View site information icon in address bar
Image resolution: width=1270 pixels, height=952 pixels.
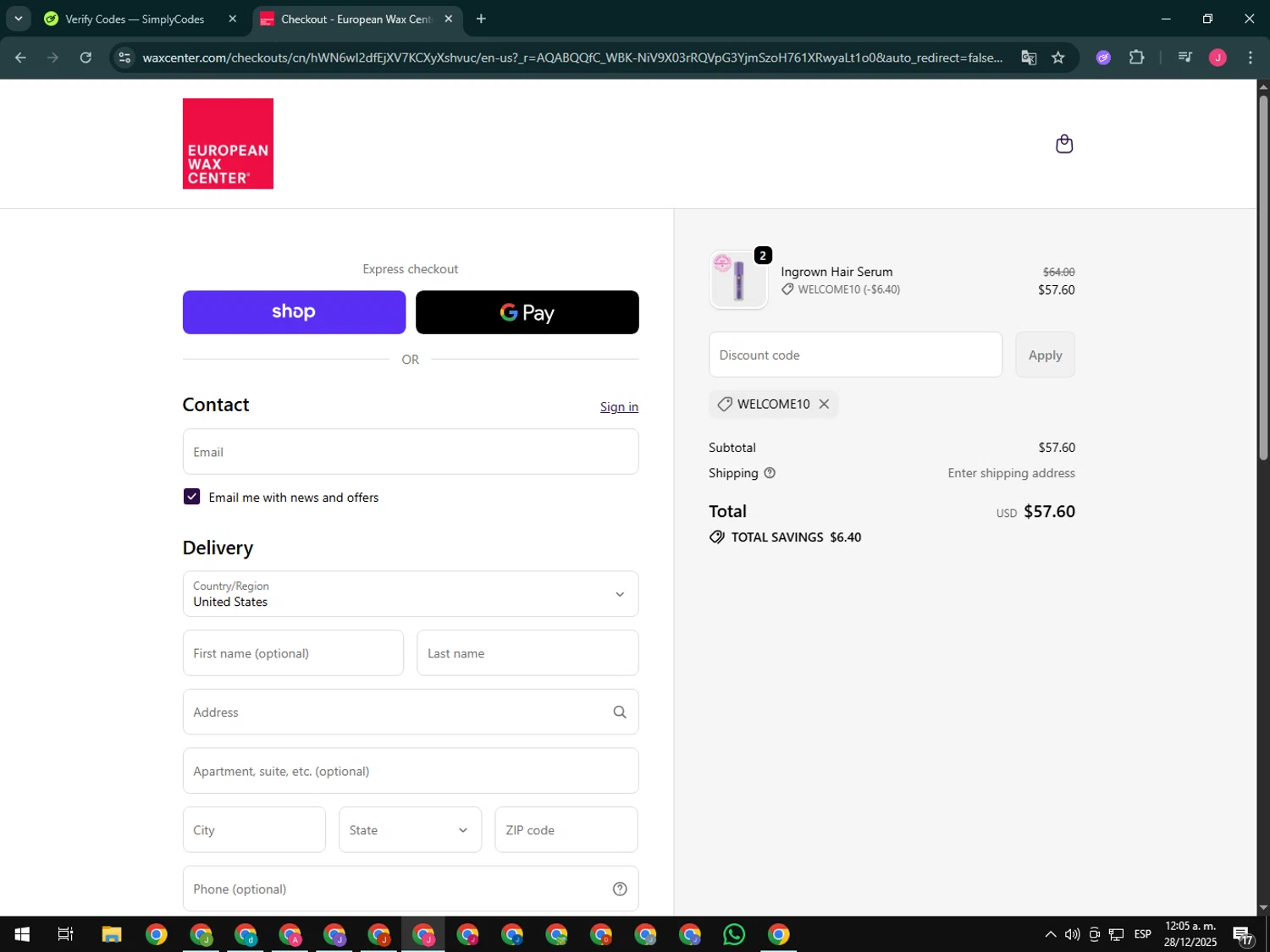point(124,58)
